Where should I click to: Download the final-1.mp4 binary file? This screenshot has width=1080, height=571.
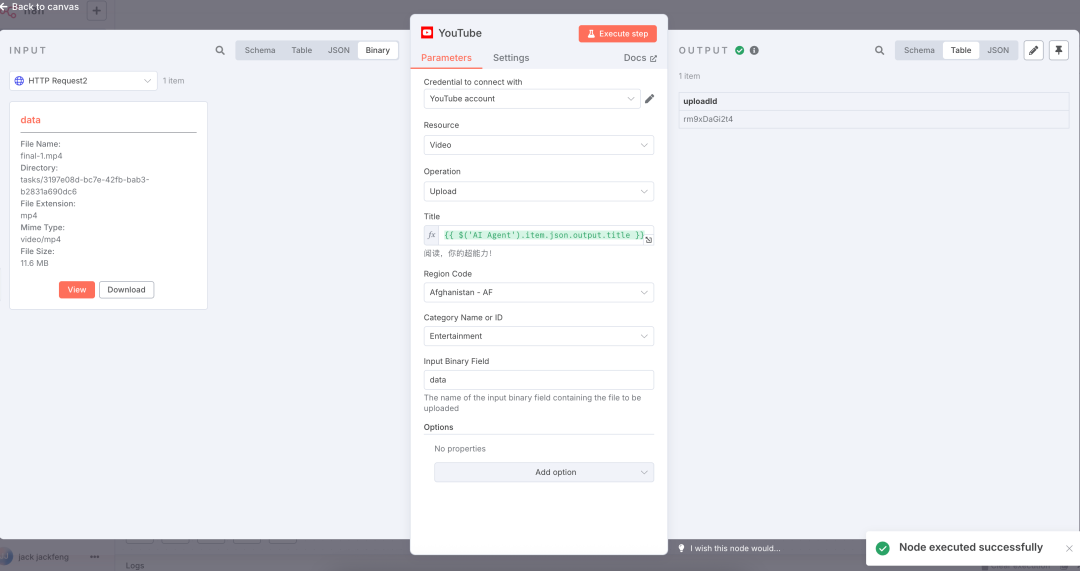(x=126, y=290)
